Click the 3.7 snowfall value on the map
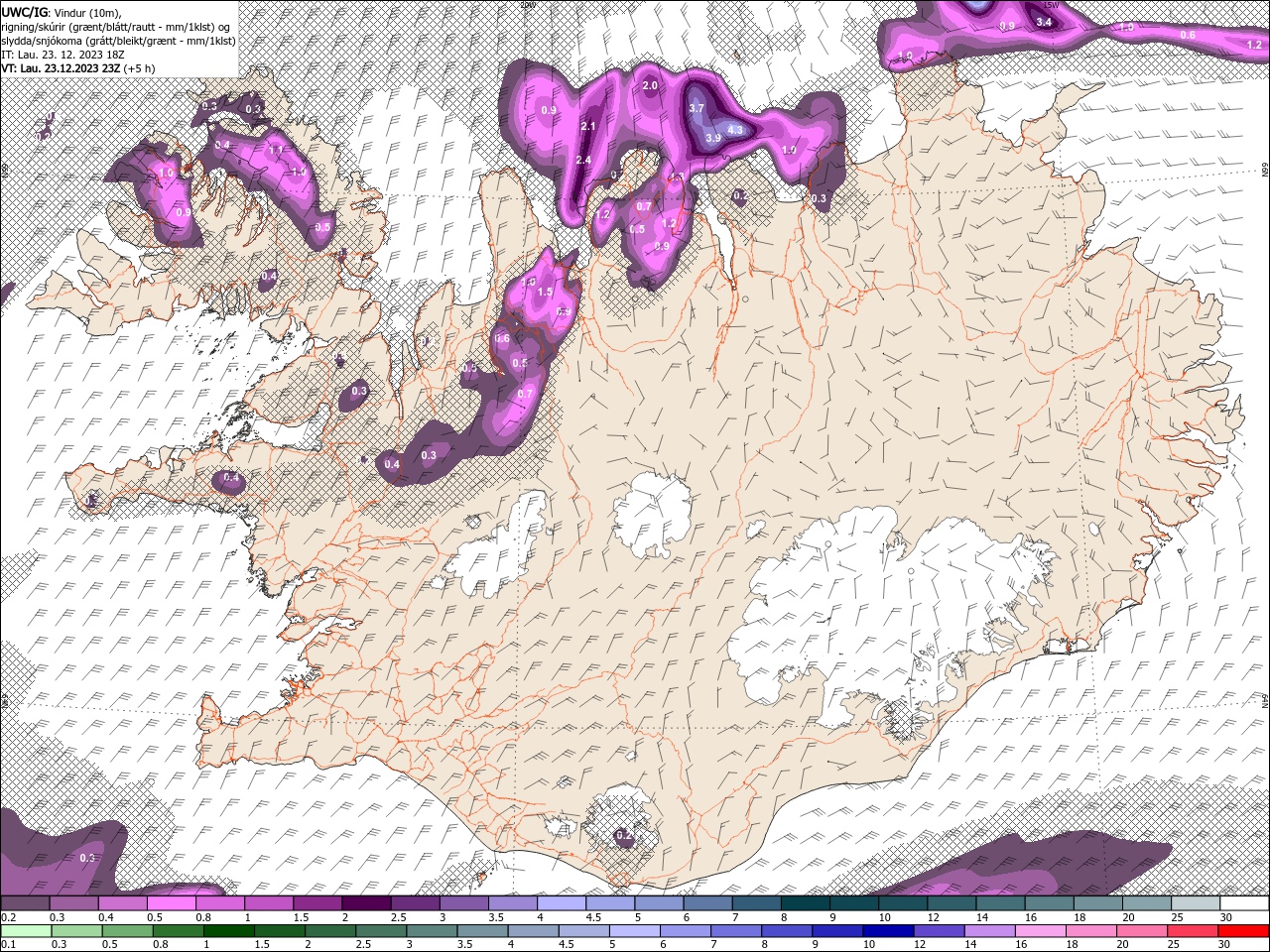The width and height of the screenshot is (1270, 952). pyautogui.click(x=697, y=109)
